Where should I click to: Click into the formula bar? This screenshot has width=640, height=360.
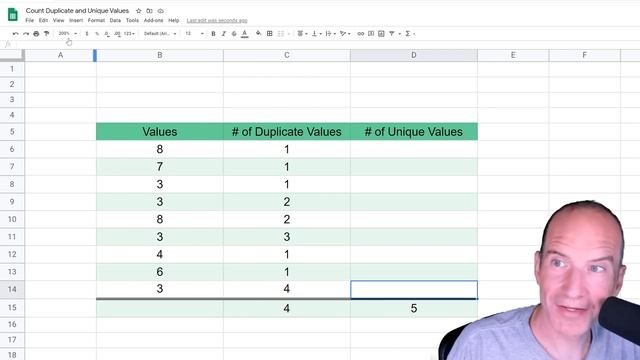tap(327, 44)
